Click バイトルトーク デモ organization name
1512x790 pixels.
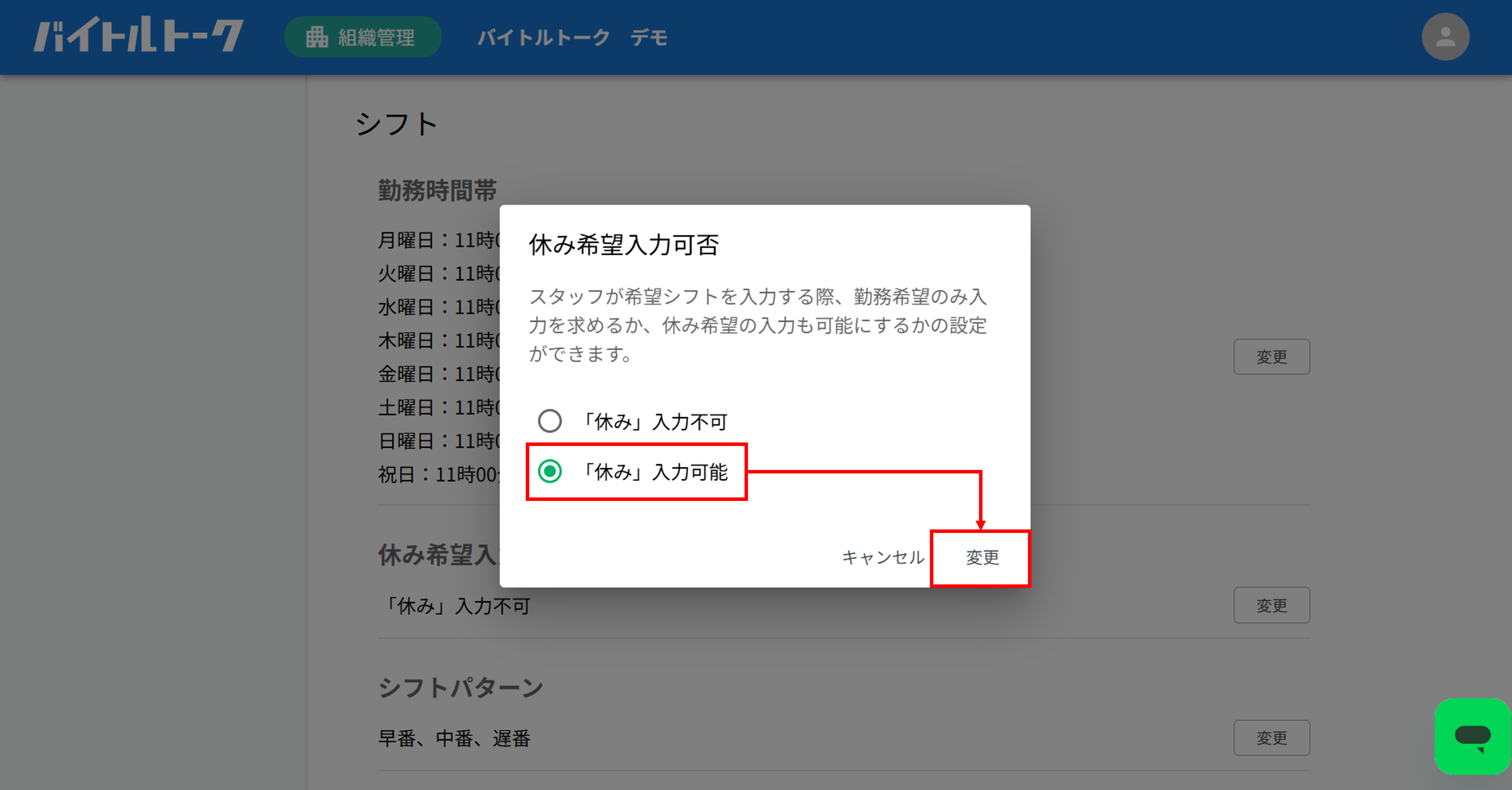click(x=572, y=38)
